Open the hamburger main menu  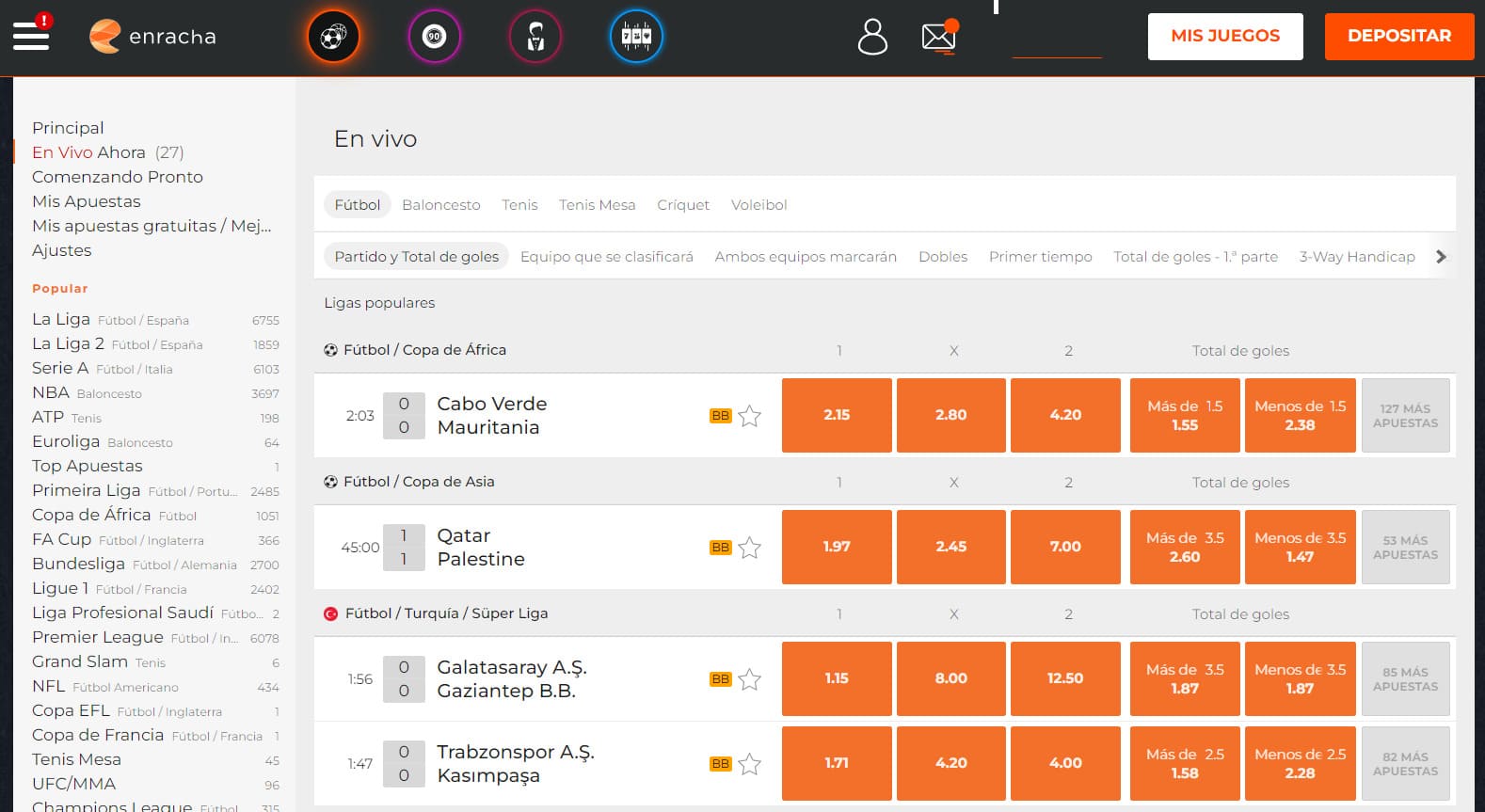pos(31,36)
